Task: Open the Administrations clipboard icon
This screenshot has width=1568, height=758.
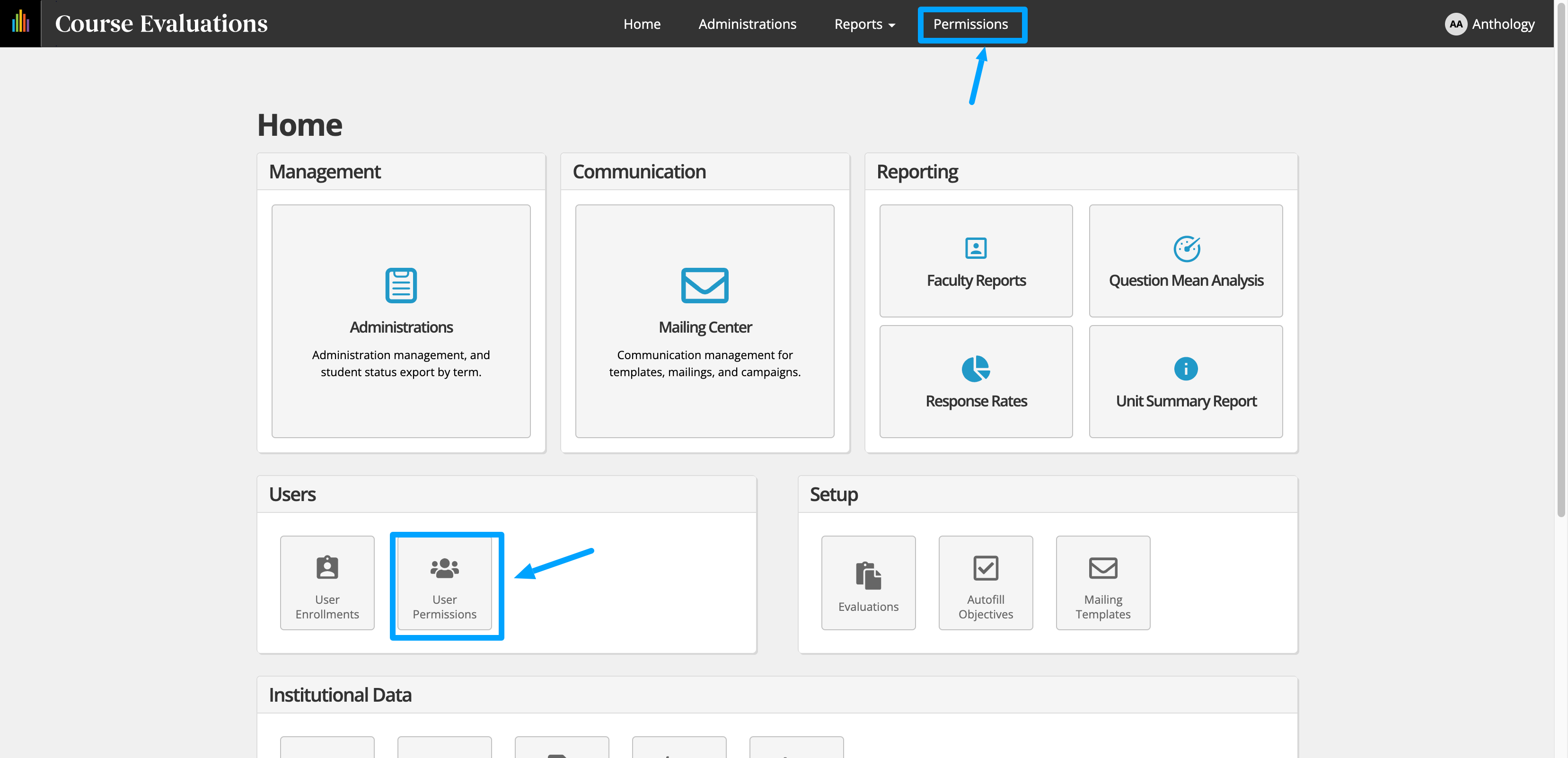Action: [401, 285]
